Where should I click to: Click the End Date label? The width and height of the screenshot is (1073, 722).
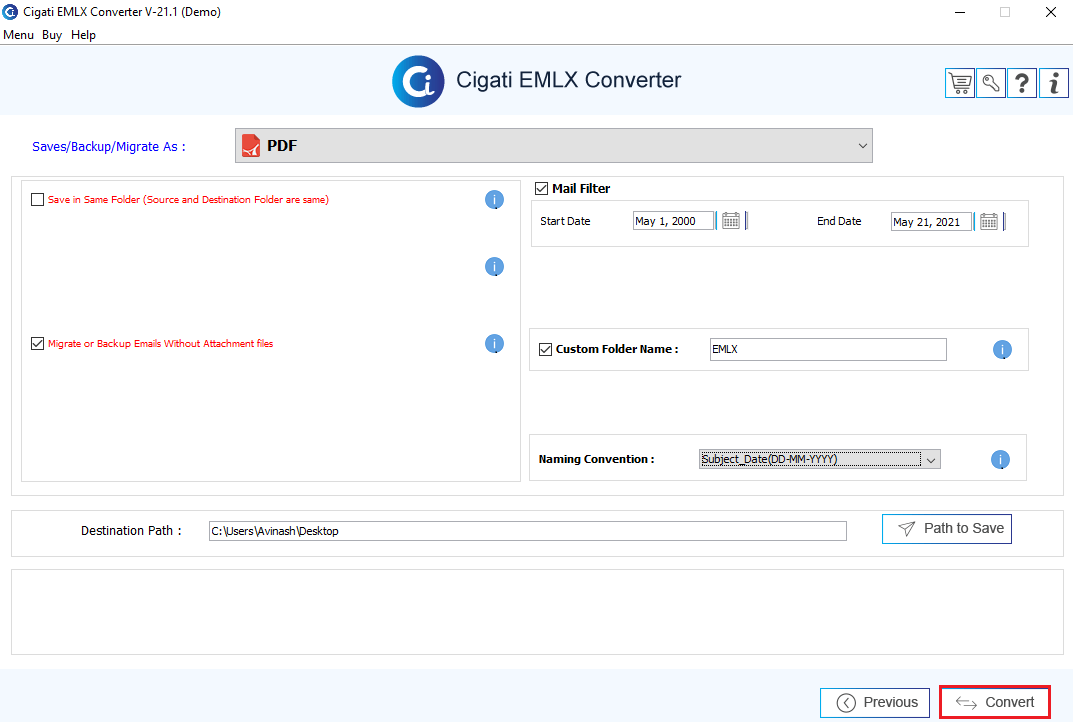pos(839,221)
